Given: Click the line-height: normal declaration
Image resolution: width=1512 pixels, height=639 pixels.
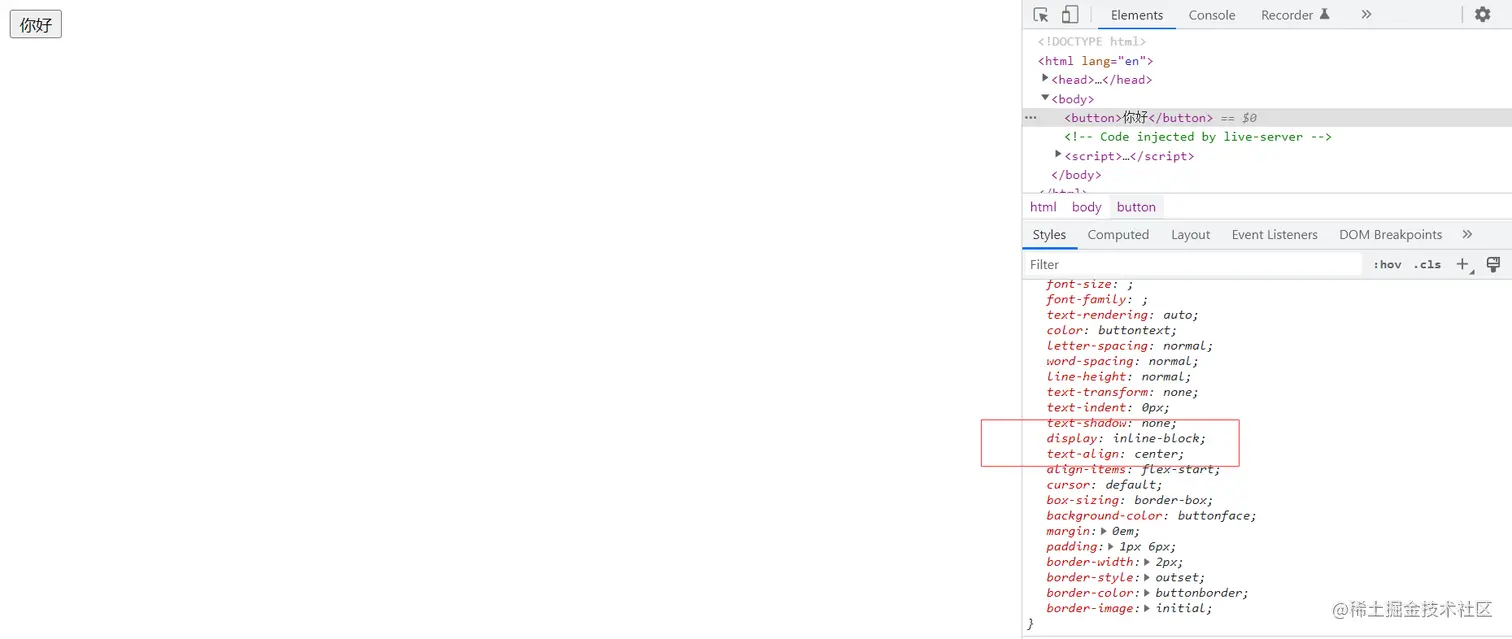Looking at the screenshot, I should pyautogui.click(x=1119, y=377).
